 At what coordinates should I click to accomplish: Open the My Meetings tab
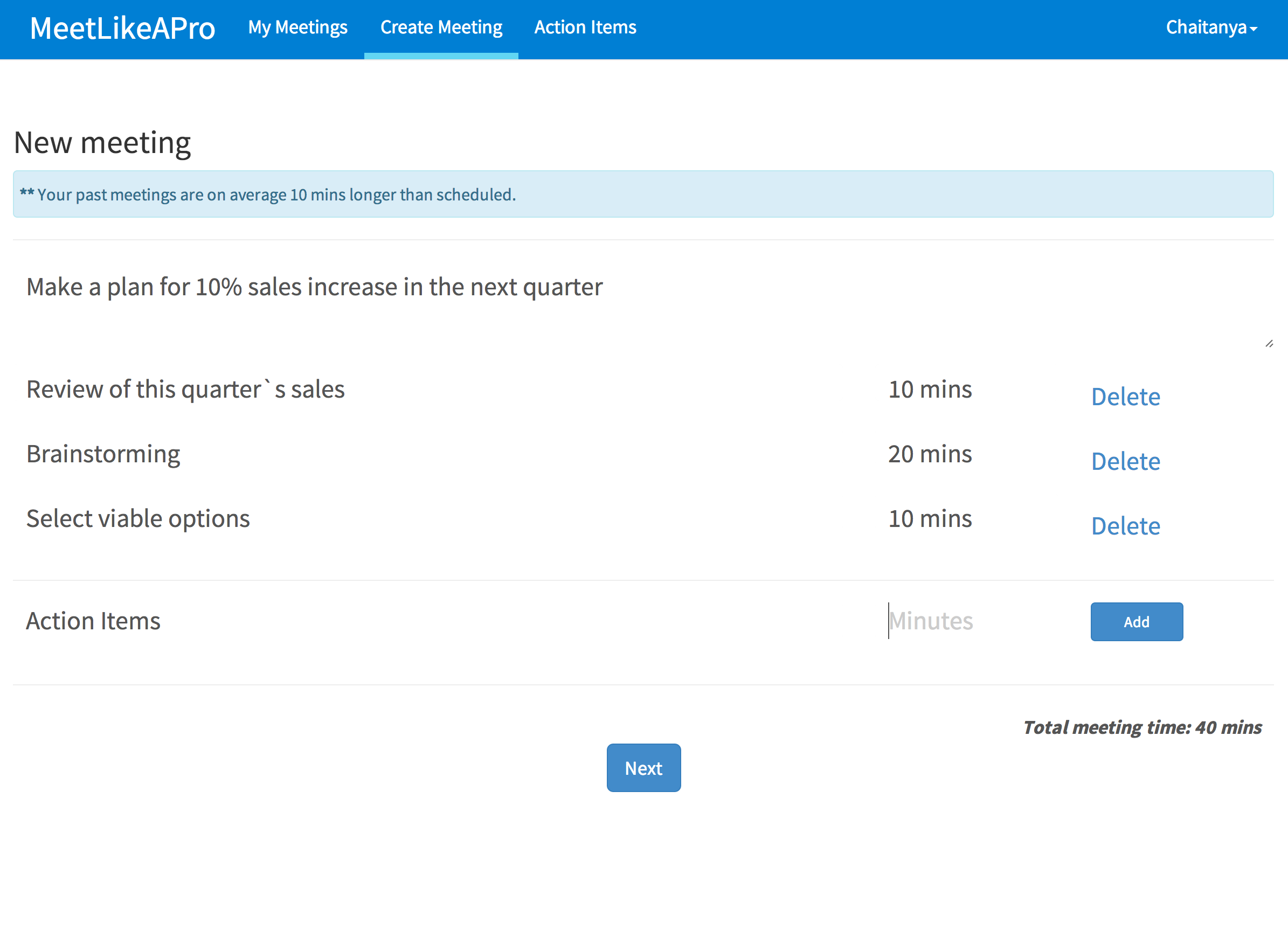point(297,27)
